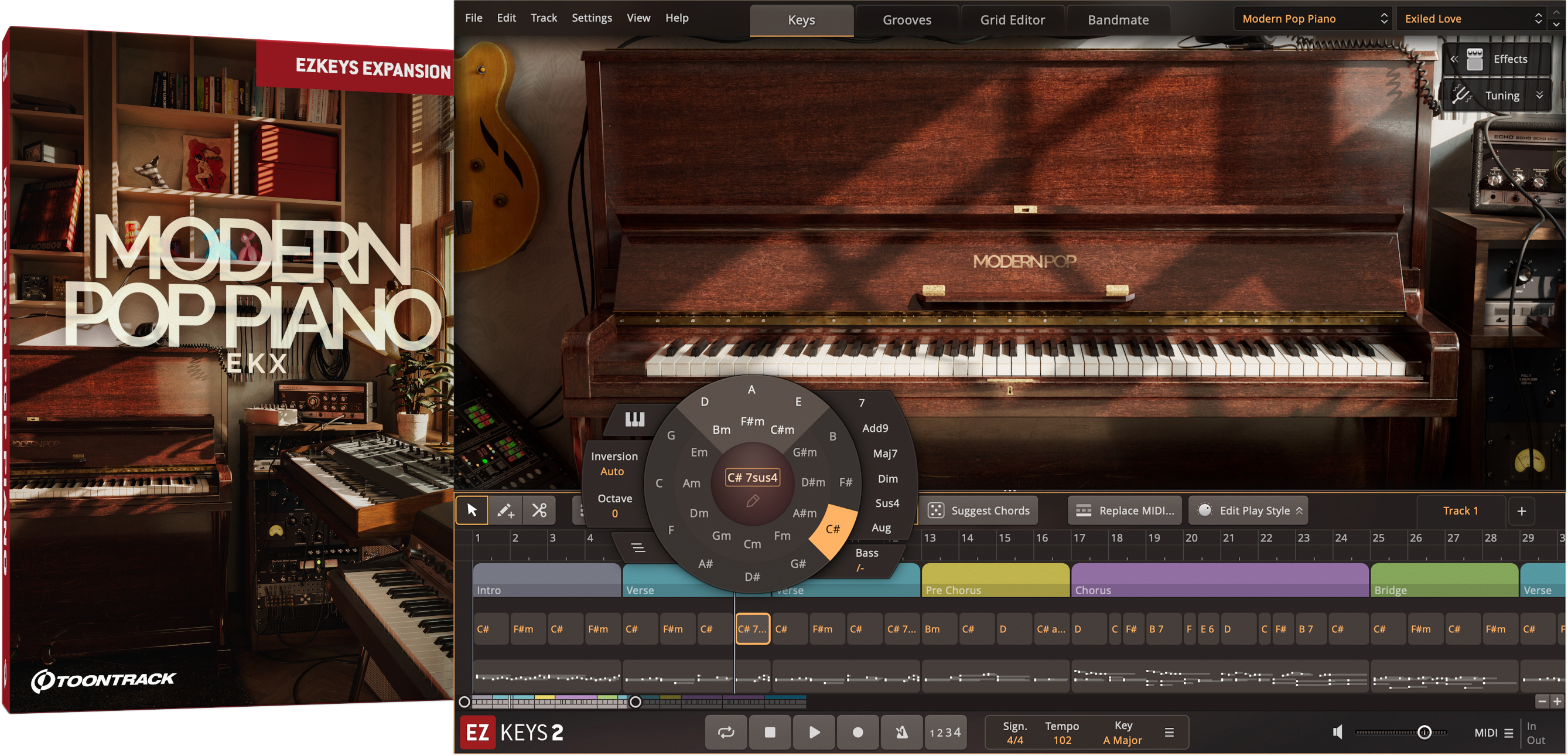Toggle the loop playback button
1568x756 pixels.
point(726,732)
